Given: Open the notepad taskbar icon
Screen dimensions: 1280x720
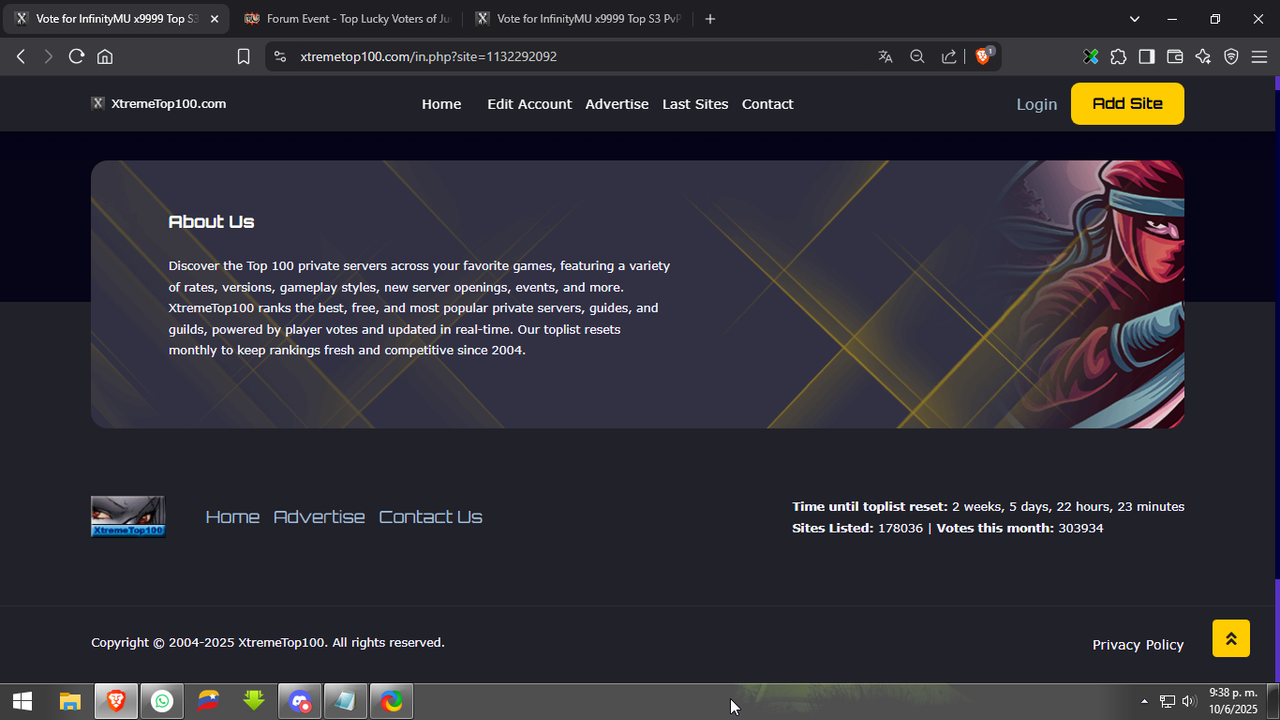Looking at the screenshot, I should (x=346, y=702).
